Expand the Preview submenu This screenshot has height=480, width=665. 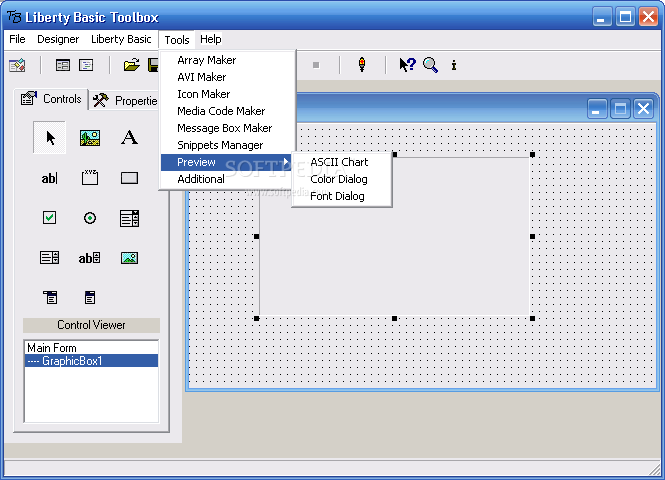227,162
